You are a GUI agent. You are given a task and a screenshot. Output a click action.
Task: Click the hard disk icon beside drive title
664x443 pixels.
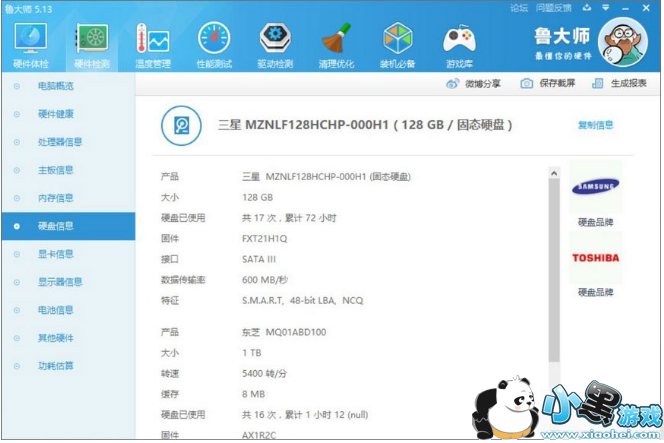tap(181, 126)
